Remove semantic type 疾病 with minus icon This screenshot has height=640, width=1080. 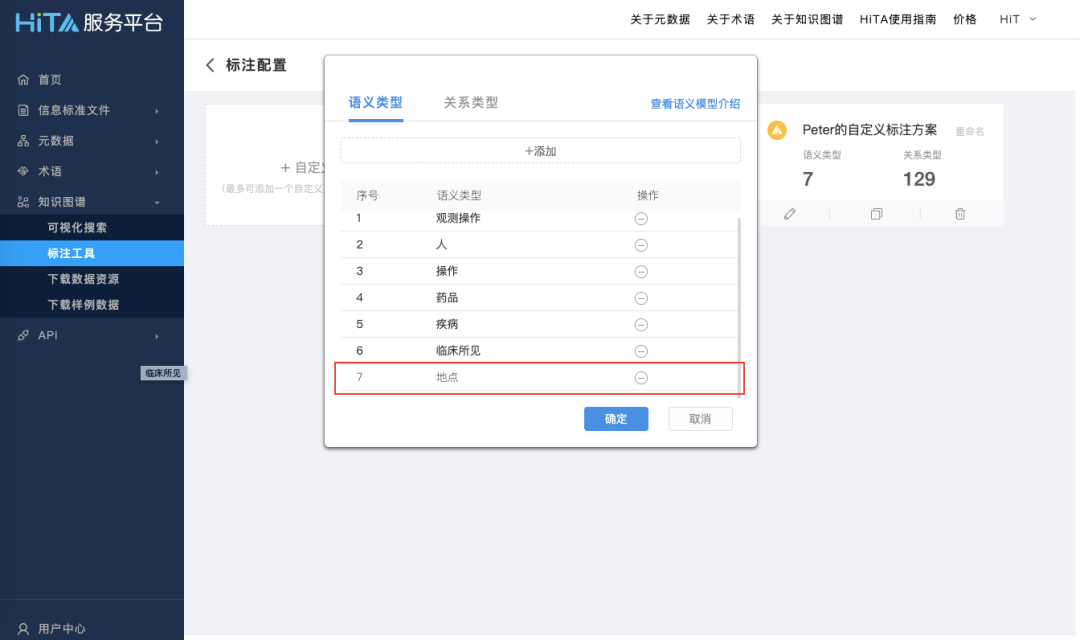tap(641, 324)
